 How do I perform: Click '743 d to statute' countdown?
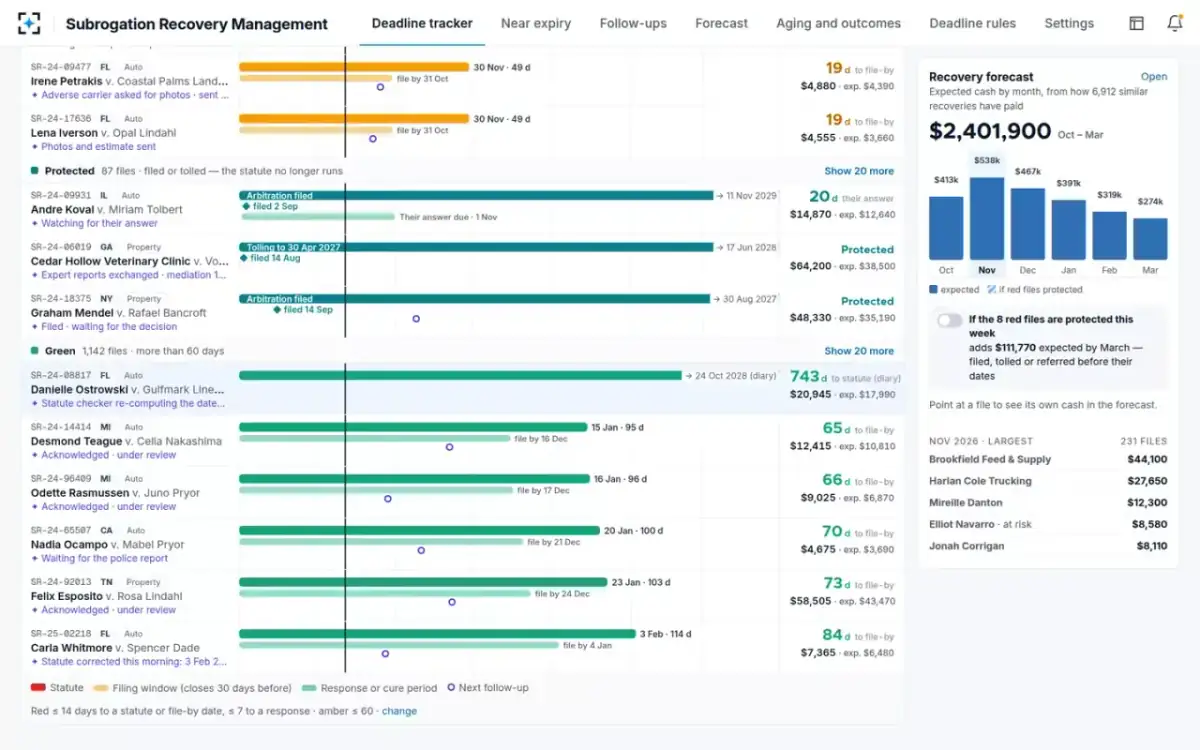point(846,377)
